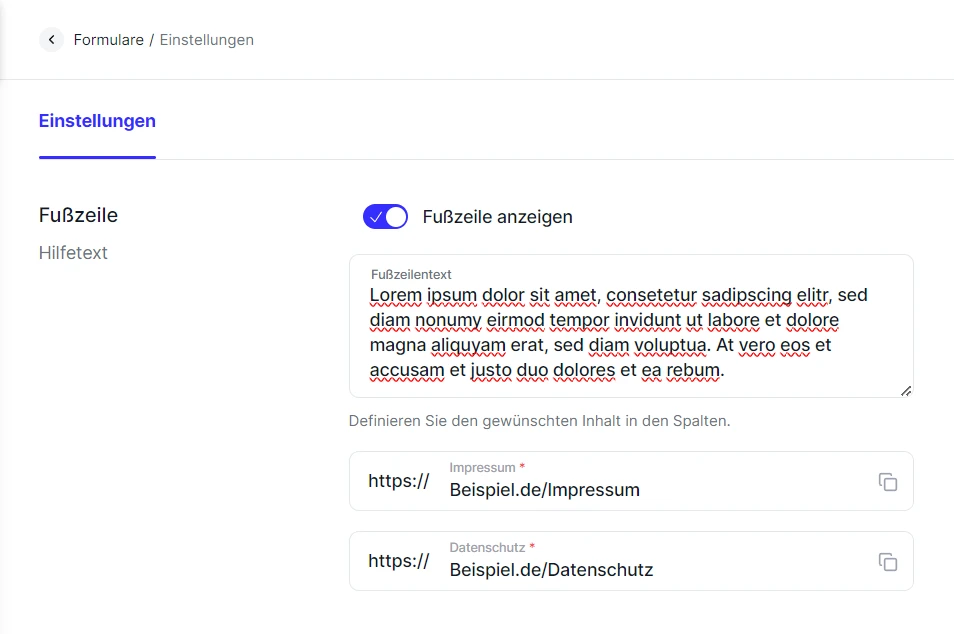Screen dimensions: 954x634
Task: Click the textarea resize handle
Action: 906,391
